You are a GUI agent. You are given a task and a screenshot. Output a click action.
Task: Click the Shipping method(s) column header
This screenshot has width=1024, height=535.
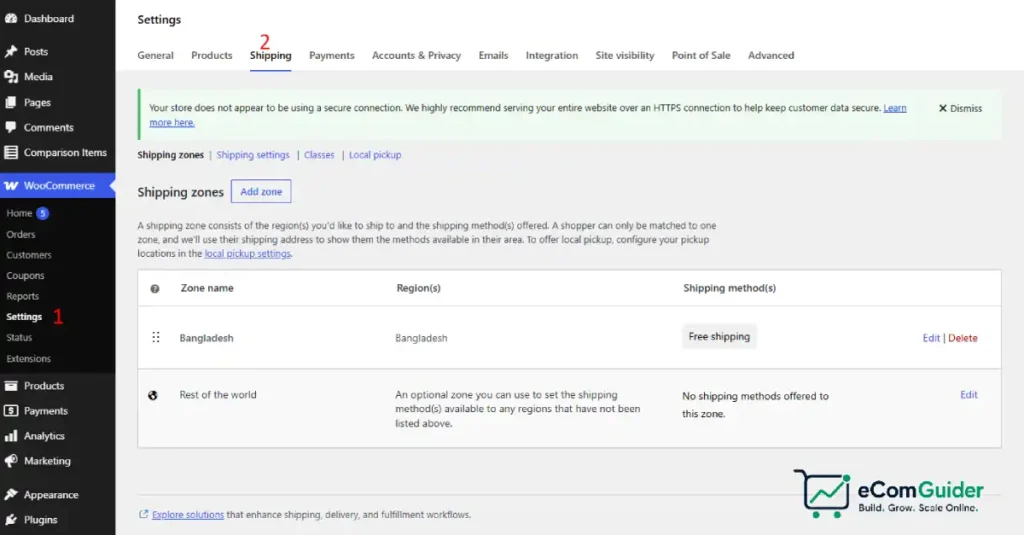coord(729,288)
